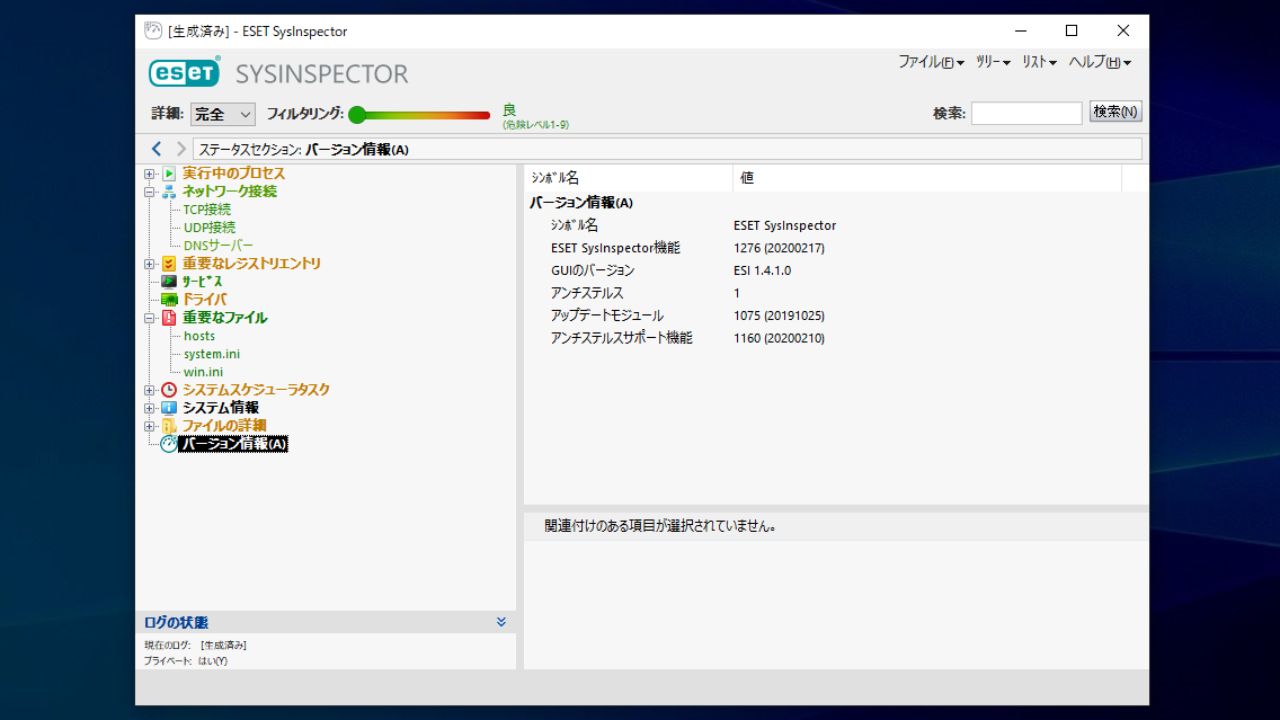Select the hosts tree item

[199, 336]
